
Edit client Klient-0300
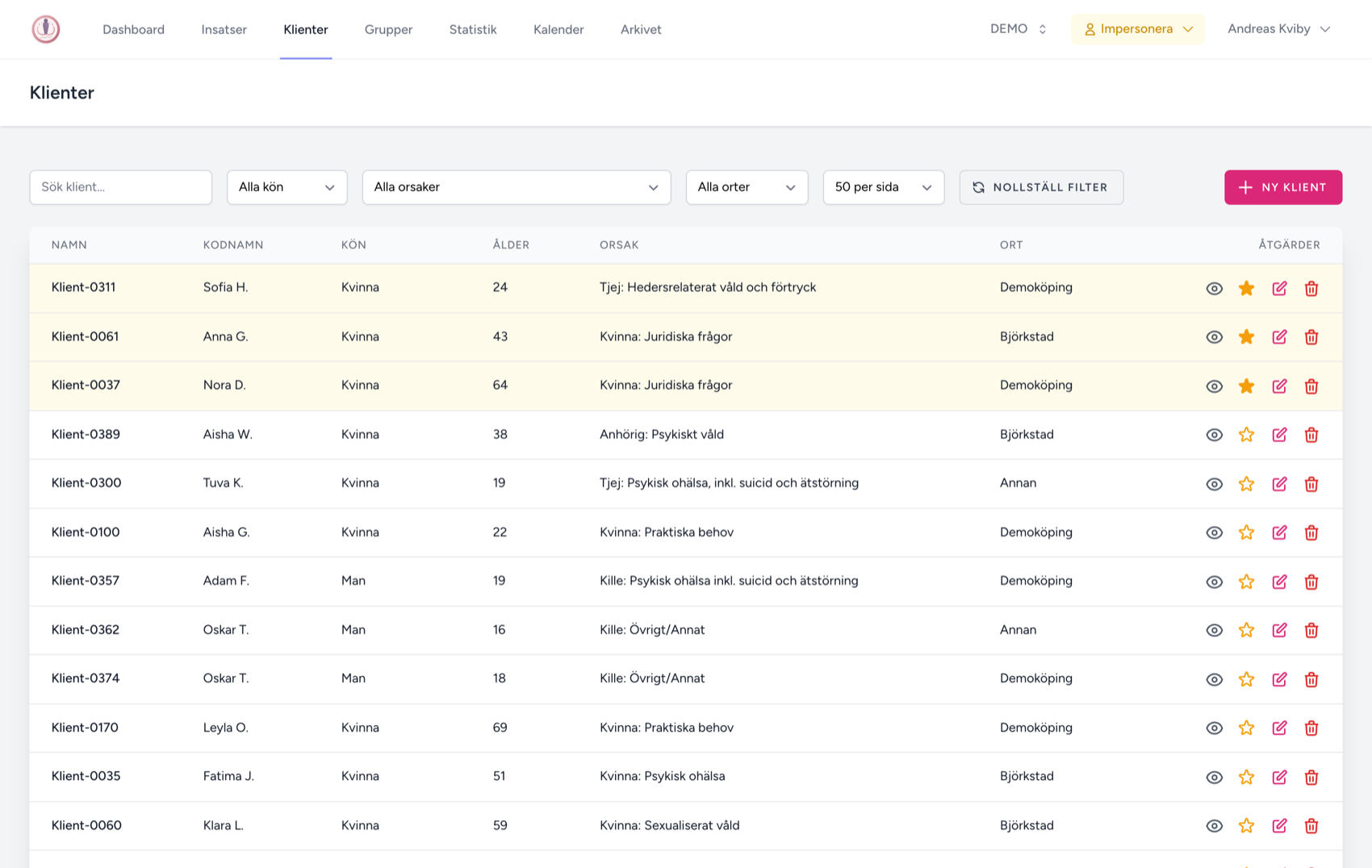pyautogui.click(x=1279, y=484)
